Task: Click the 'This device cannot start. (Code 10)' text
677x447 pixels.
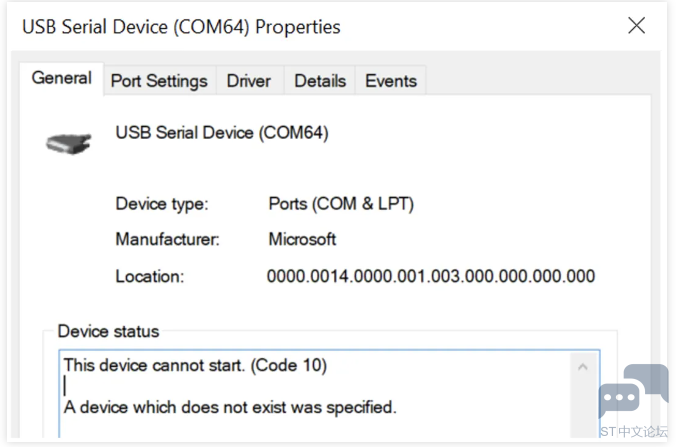Action: pyautogui.click(x=195, y=365)
